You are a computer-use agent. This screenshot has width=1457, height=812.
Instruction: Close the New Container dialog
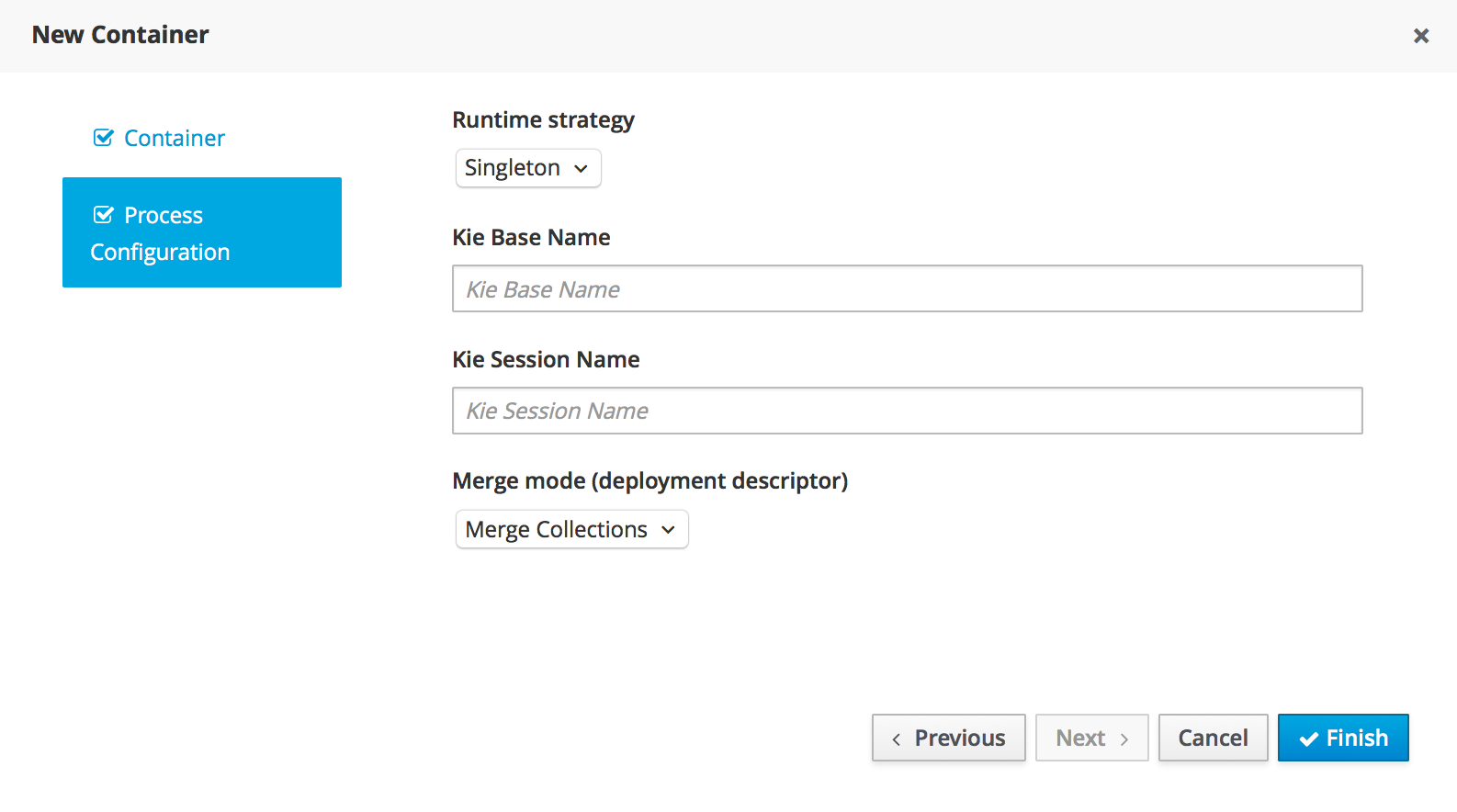pos(1420,36)
